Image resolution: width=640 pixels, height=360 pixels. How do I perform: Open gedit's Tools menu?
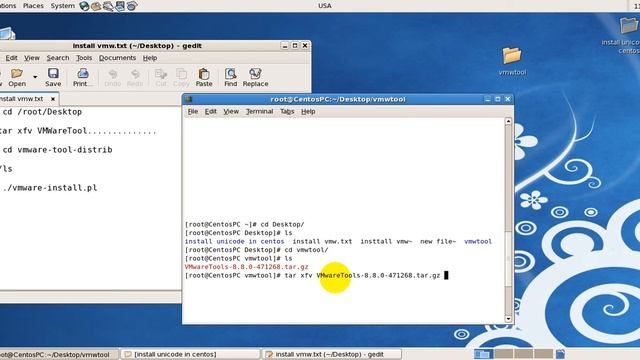[84, 58]
